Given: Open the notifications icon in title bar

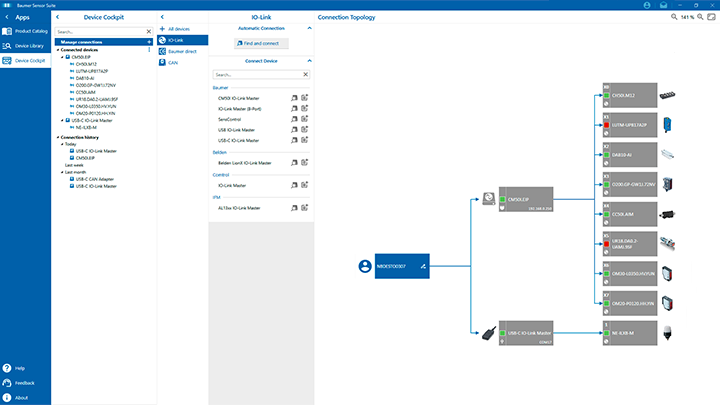Looking at the screenshot, I should (x=664, y=5).
